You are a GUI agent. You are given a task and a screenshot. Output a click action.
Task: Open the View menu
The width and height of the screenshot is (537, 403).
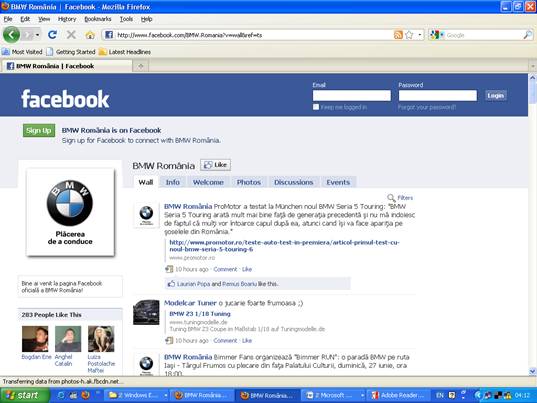tap(44, 19)
